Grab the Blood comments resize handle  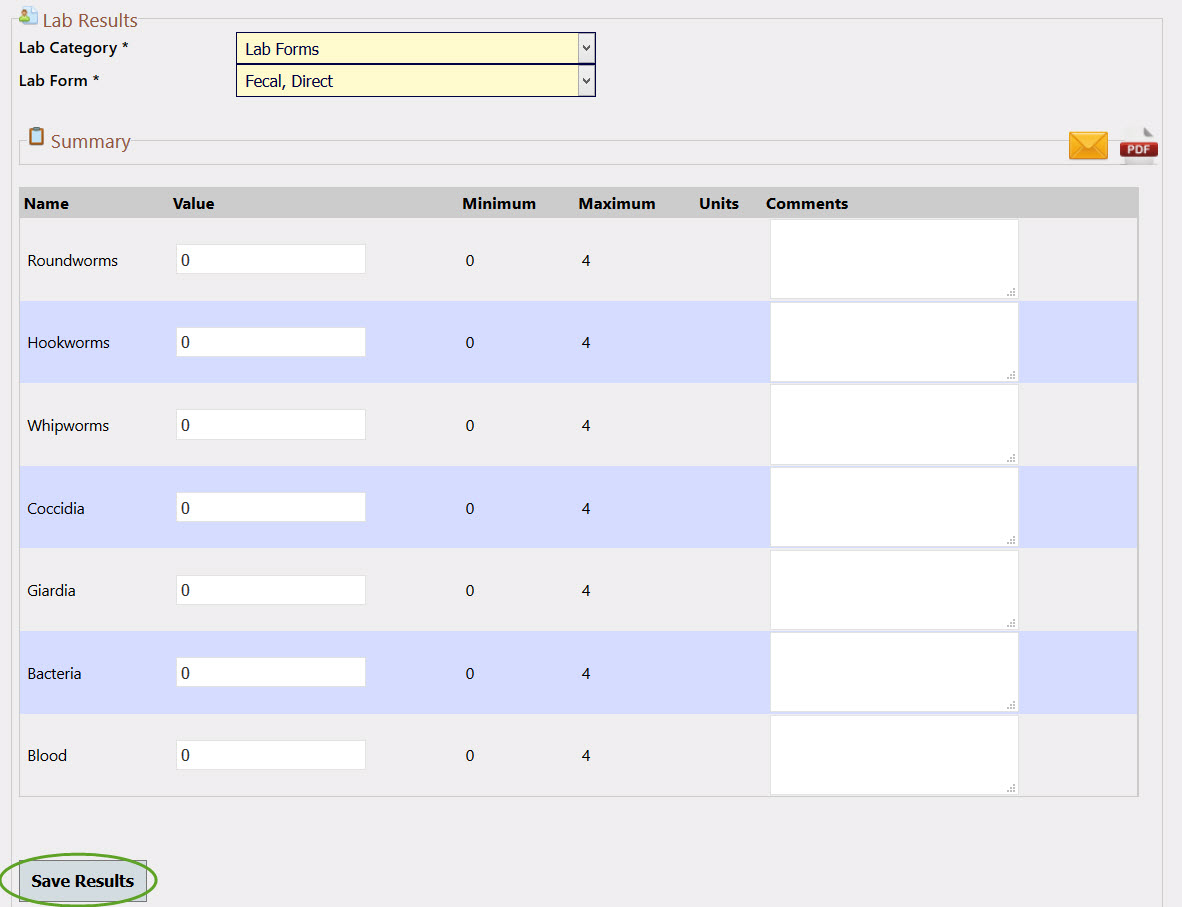click(x=1011, y=788)
